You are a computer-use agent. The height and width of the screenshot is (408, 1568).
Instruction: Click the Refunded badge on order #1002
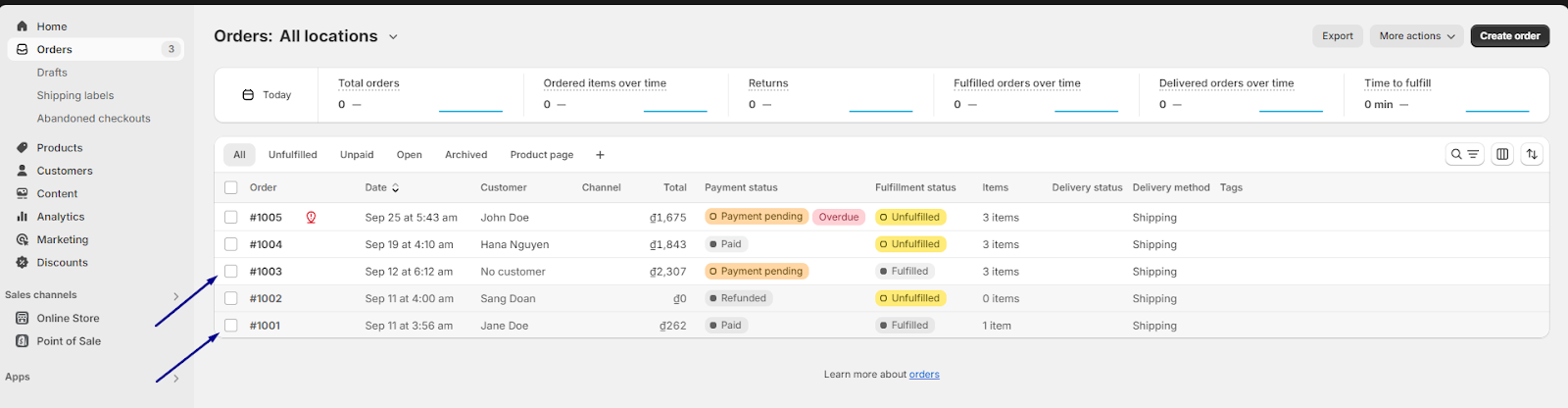pos(737,298)
